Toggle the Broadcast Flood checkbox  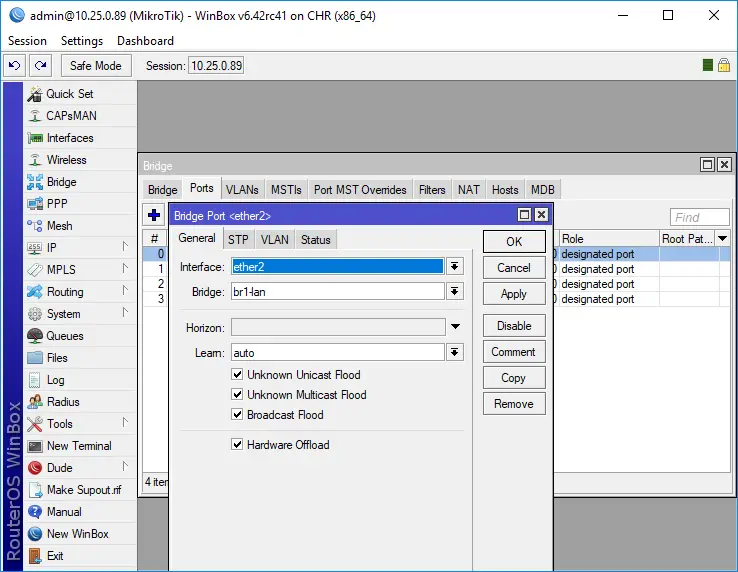pos(237,415)
